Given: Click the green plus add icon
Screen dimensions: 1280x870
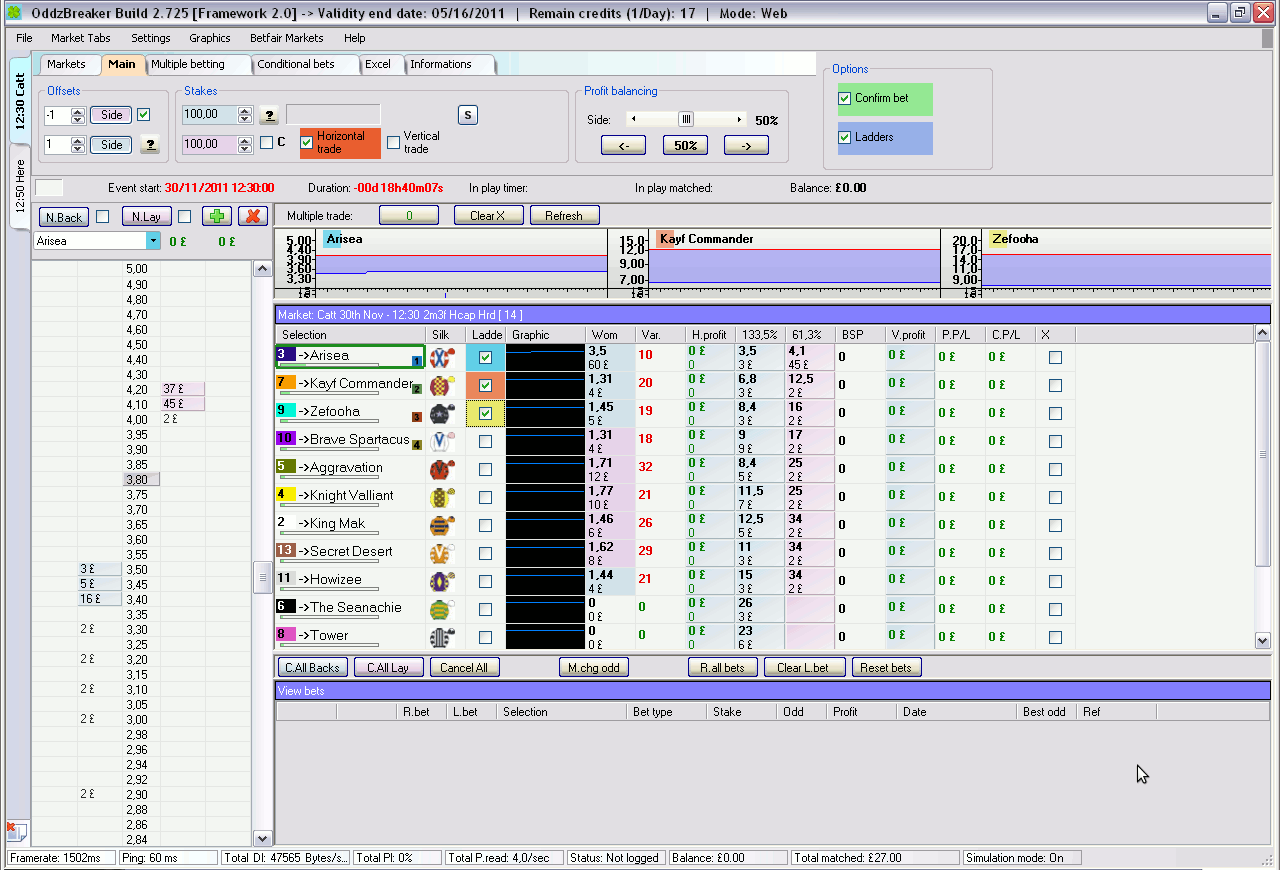Looking at the screenshot, I should [x=217, y=216].
